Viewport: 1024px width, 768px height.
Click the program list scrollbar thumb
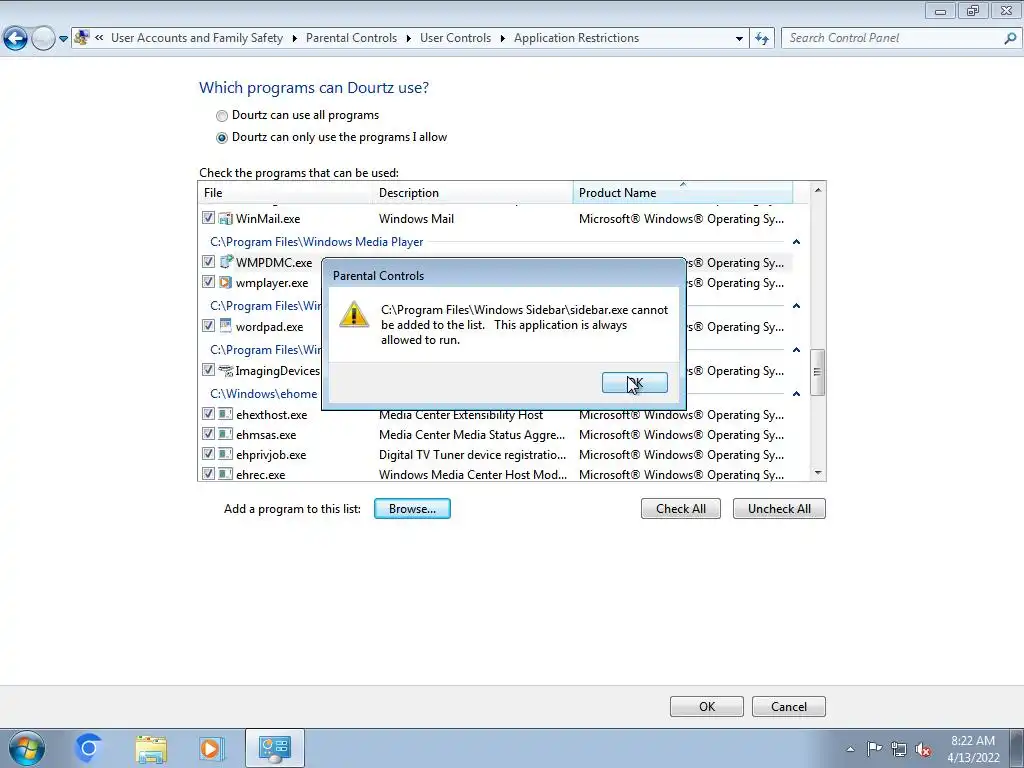pos(818,372)
